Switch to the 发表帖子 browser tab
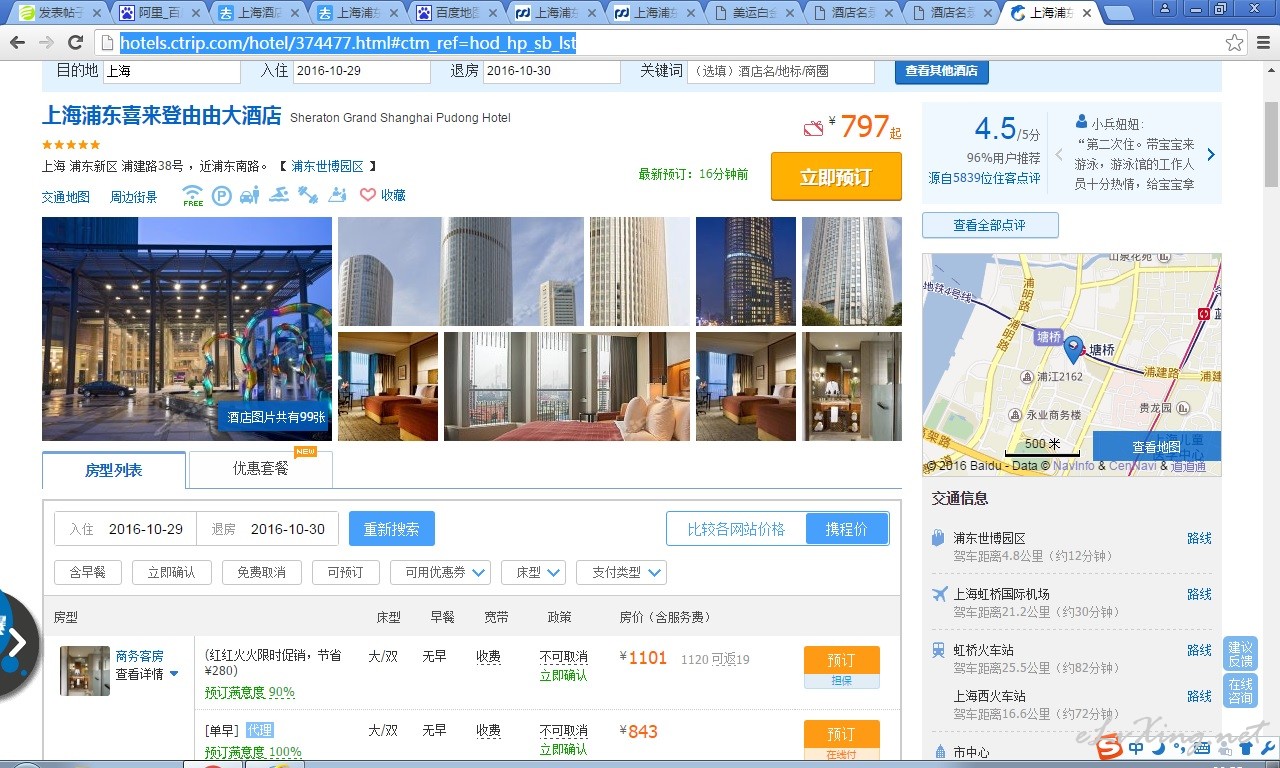This screenshot has width=1280, height=768. [60, 13]
